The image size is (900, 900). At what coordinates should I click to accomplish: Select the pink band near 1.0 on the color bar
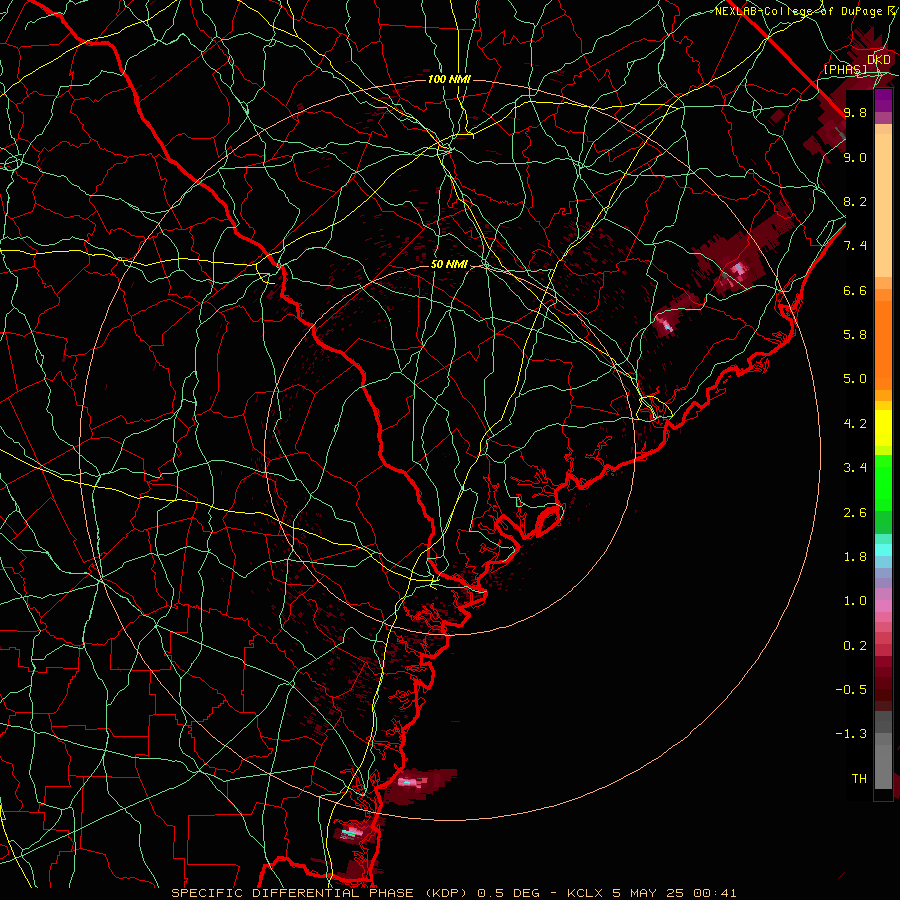[x=883, y=606]
